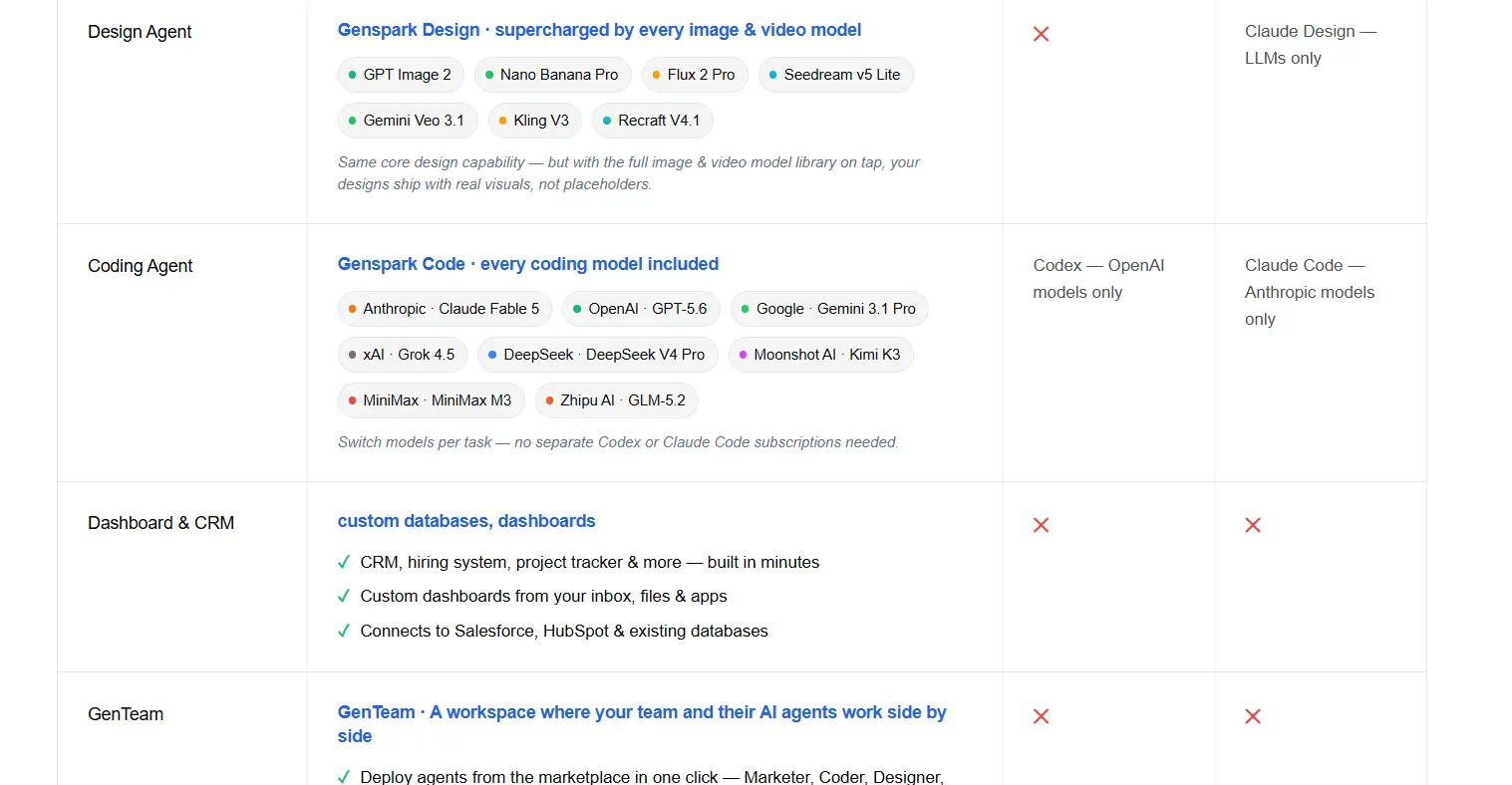Click the first red X in the GenTeam row
The height and width of the screenshot is (785, 1512).
pos(1041,716)
